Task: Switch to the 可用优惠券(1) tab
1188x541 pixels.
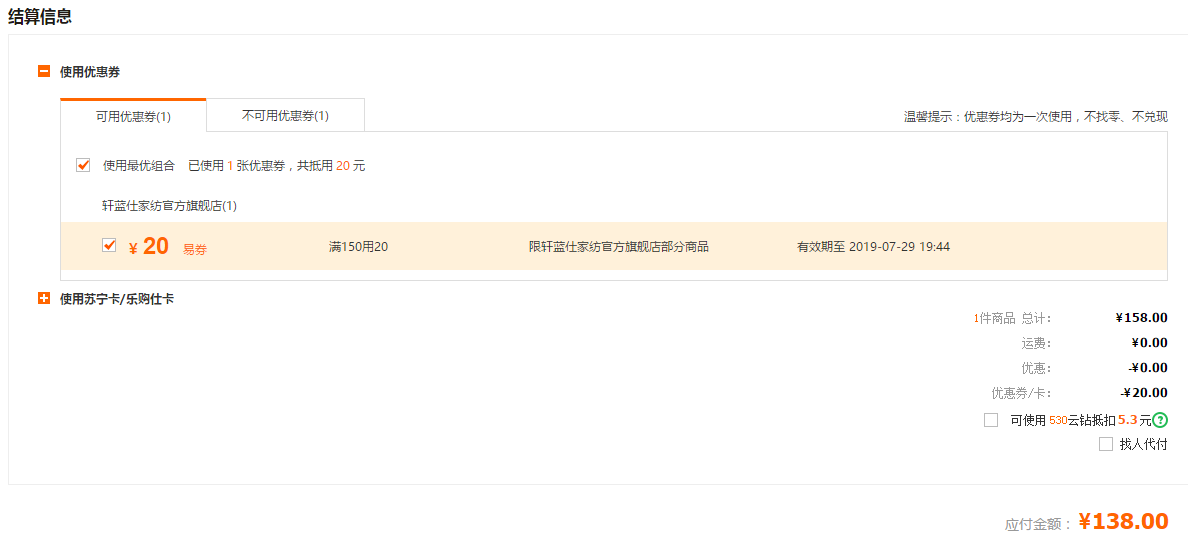Action: click(133, 116)
